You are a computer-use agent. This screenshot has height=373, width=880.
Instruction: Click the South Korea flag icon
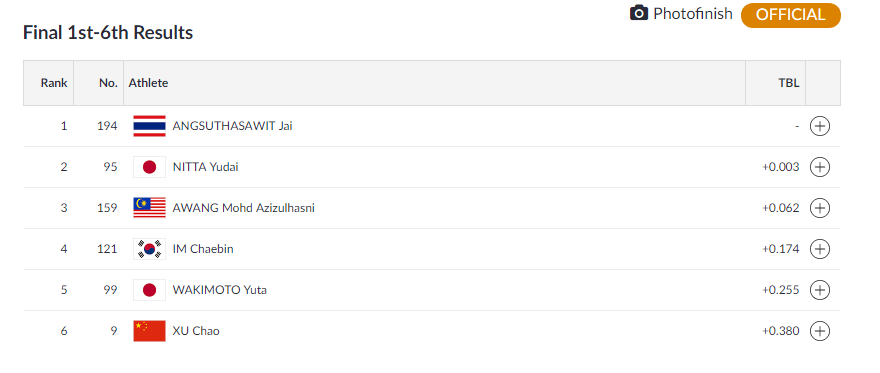click(149, 249)
